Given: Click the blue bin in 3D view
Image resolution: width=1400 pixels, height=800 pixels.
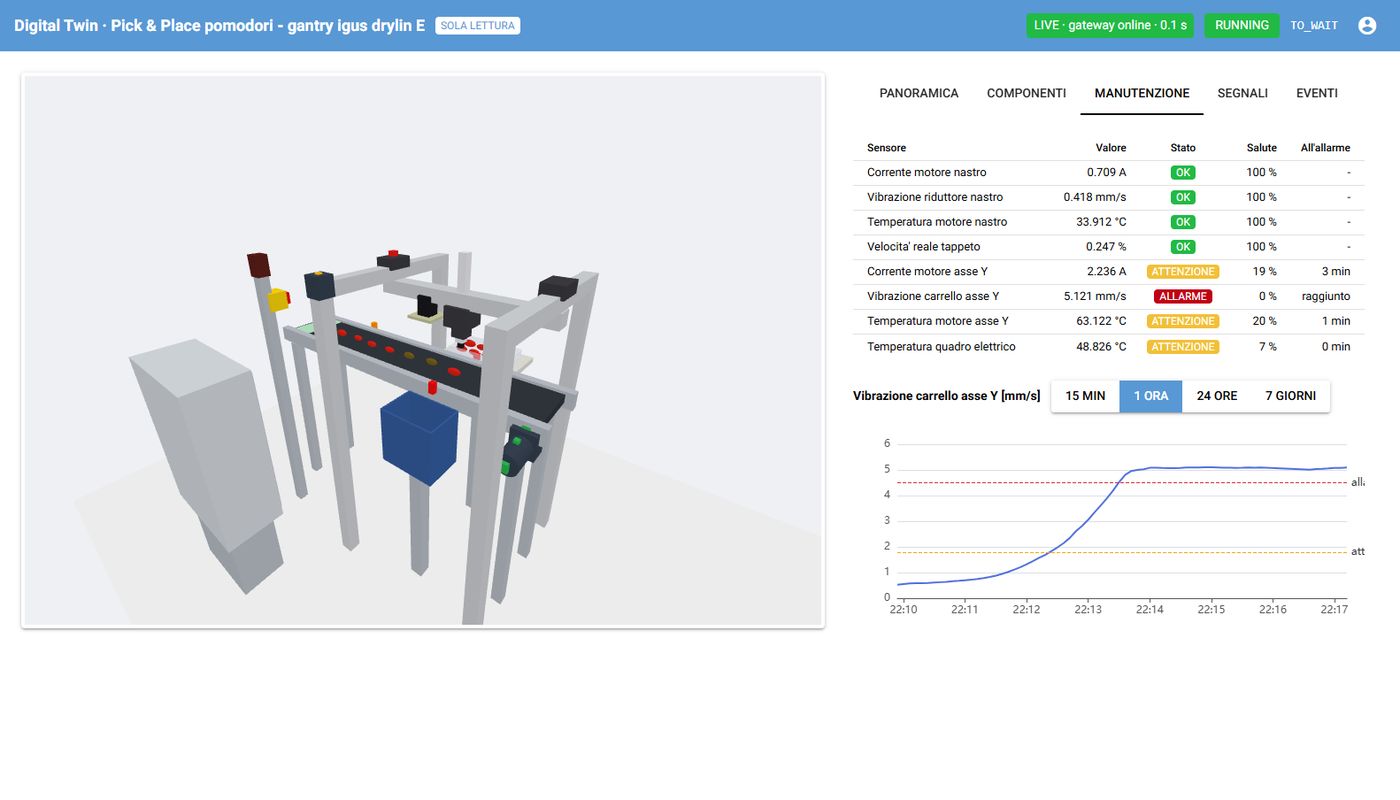Looking at the screenshot, I should pyautogui.click(x=420, y=436).
